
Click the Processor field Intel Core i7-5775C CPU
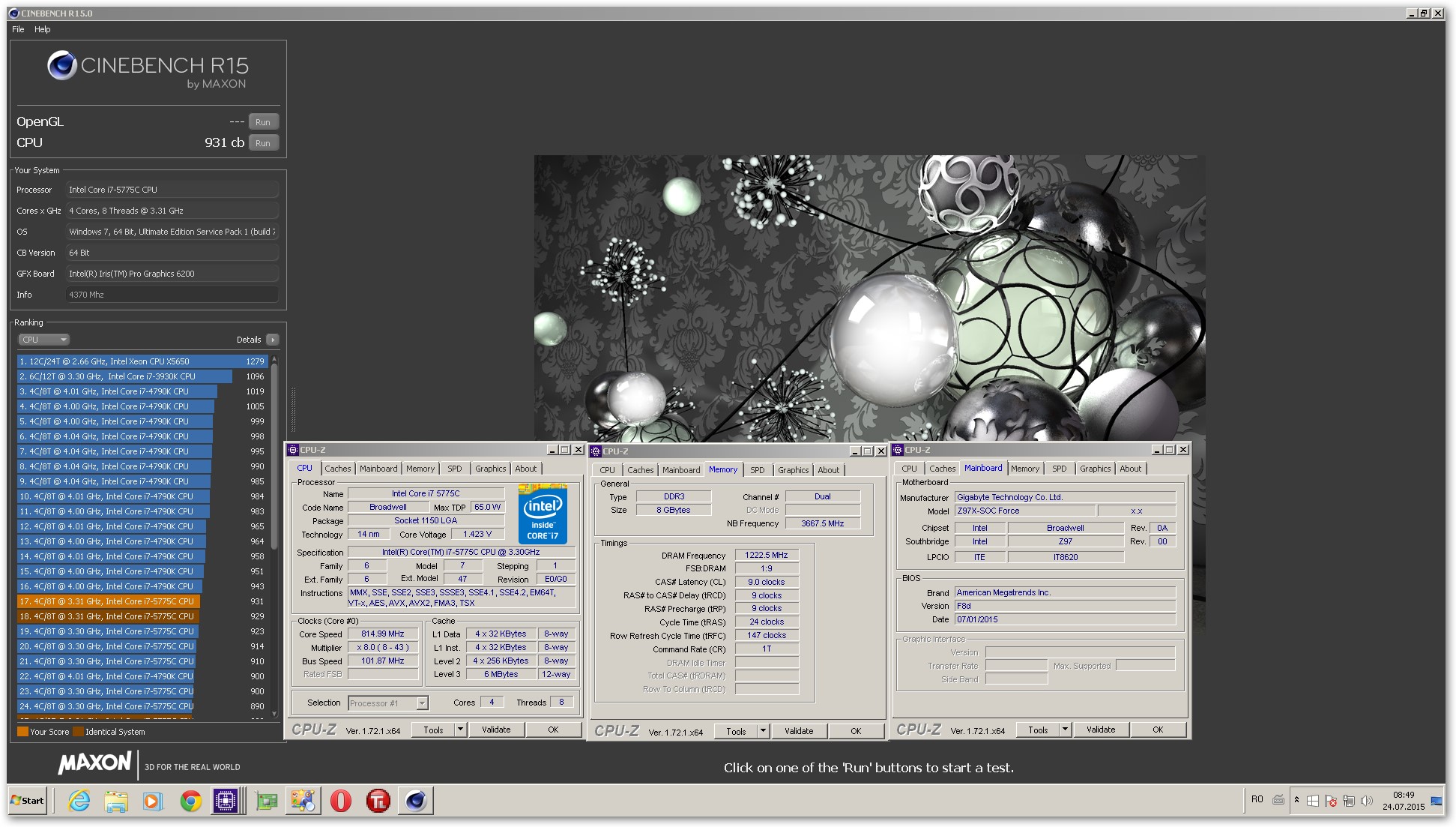tap(172, 190)
